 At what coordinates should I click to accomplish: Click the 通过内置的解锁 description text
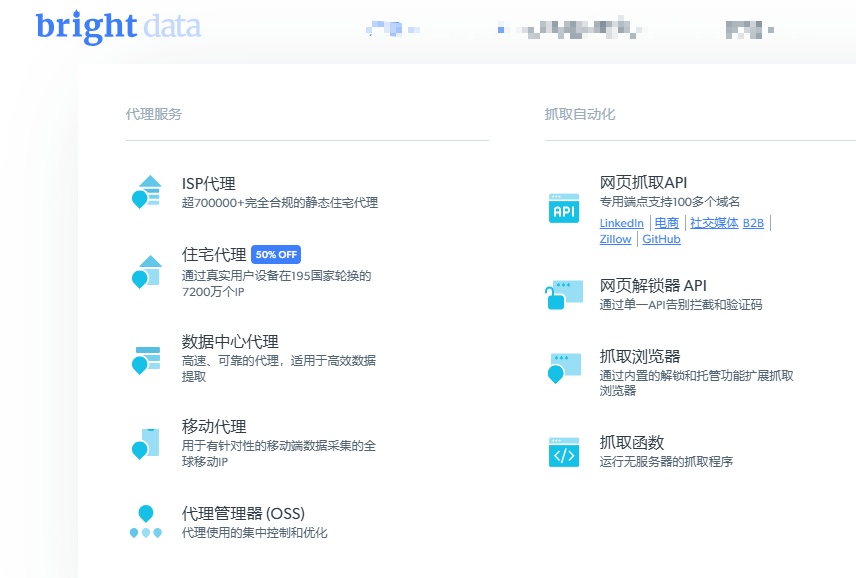pos(697,383)
